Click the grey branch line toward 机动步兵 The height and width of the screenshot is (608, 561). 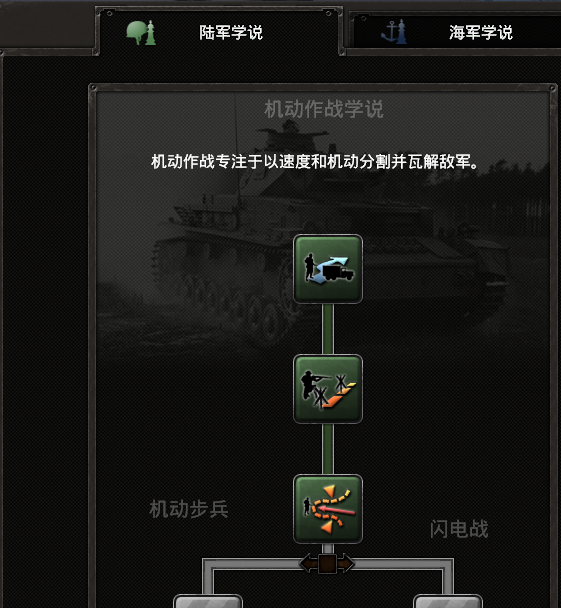[208, 577]
